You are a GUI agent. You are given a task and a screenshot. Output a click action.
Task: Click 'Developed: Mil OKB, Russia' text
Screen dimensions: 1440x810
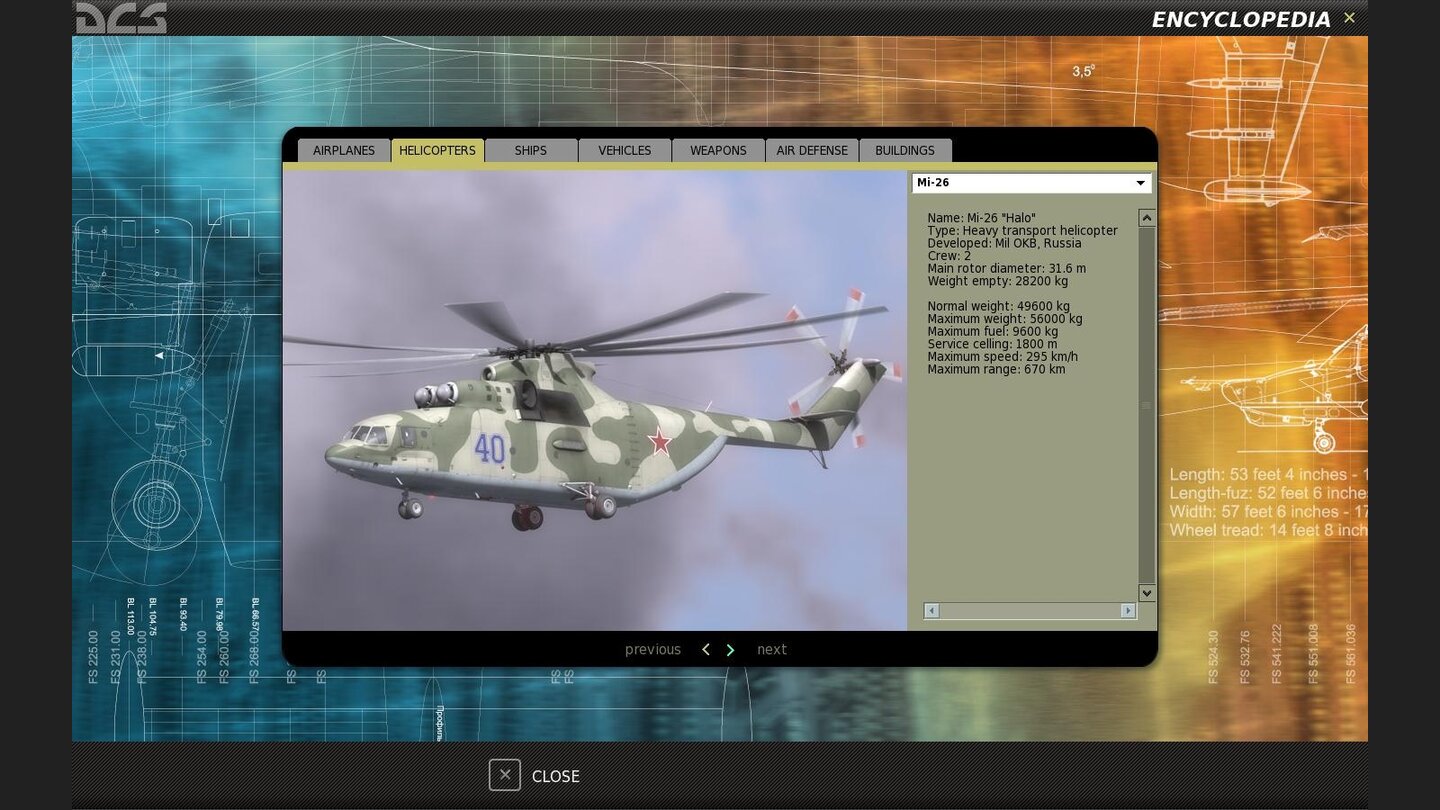pos(1004,243)
